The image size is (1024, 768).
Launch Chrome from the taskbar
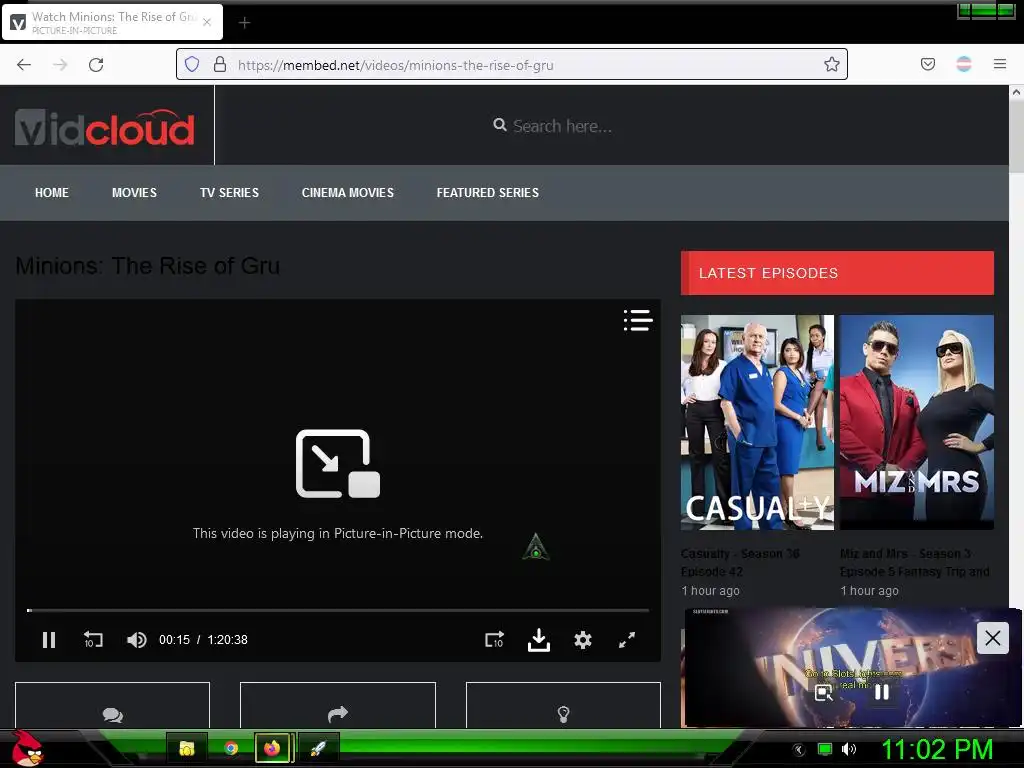pyautogui.click(x=231, y=748)
